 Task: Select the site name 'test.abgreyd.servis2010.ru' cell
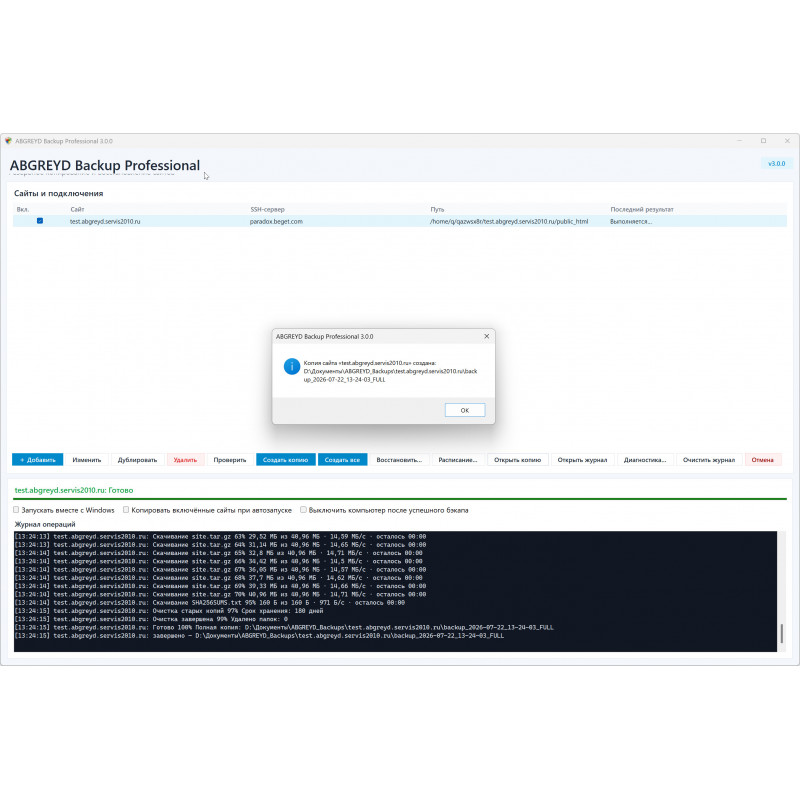(x=105, y=221)
